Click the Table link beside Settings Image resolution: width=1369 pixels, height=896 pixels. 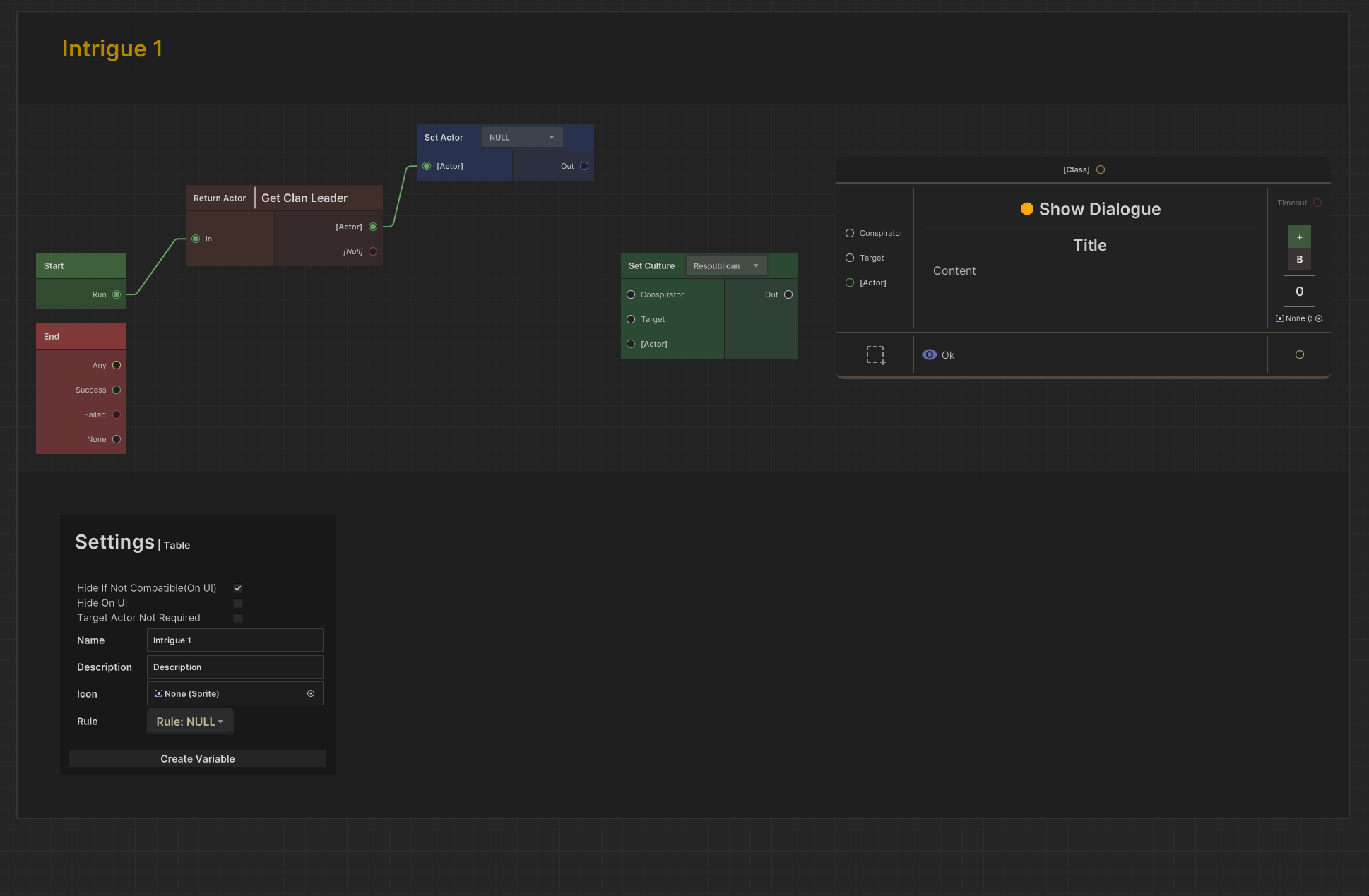point(177,545)
